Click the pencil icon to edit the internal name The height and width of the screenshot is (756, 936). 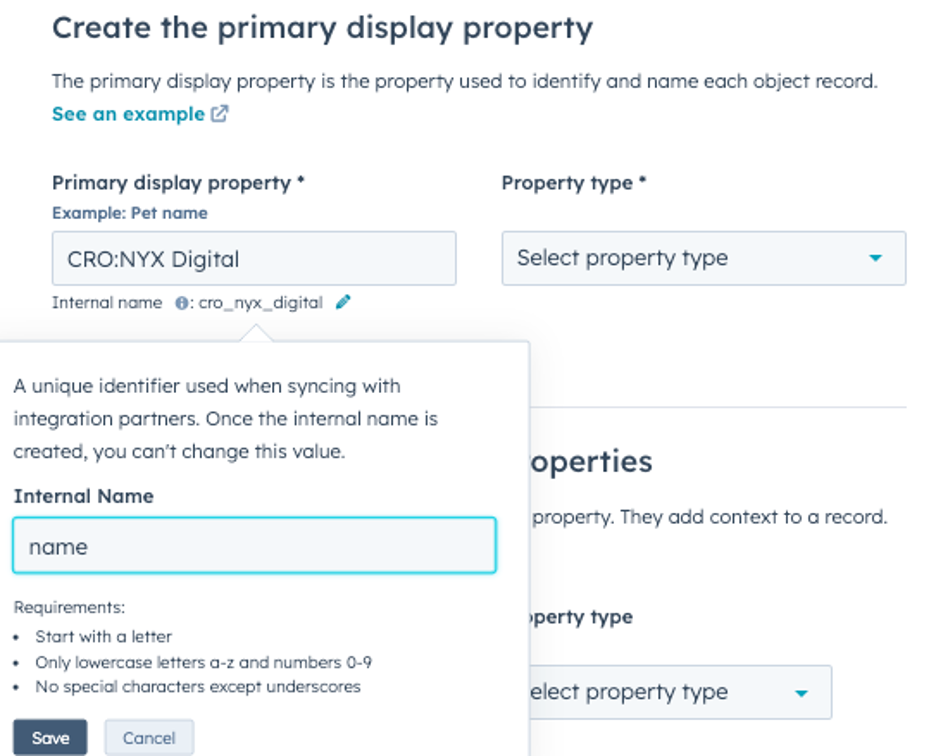(x=343, y=302)
